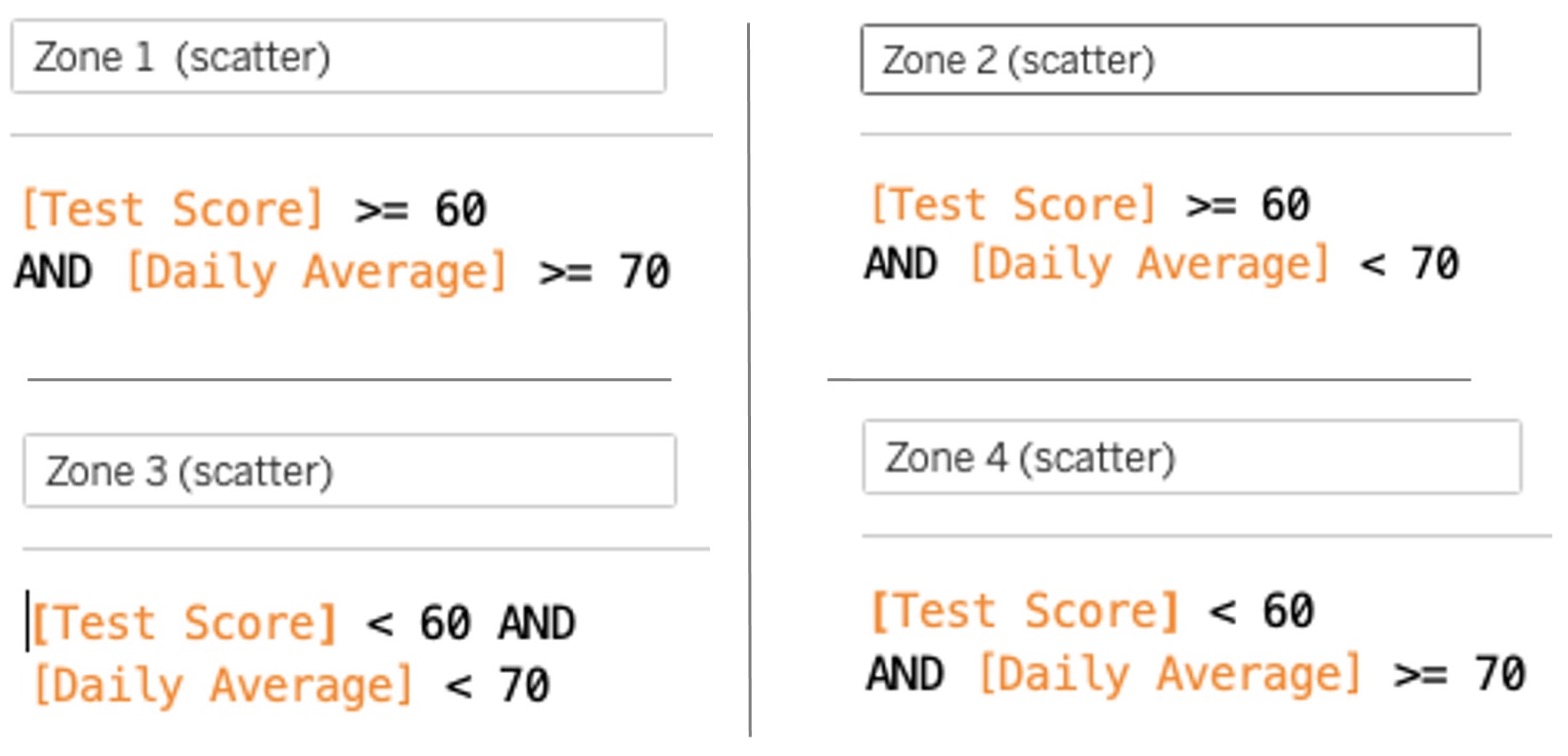Image resolution: width=1568 pixels, height=756 pixels.
Task: Click [Test Score] in Zone 1 formula
Action: tap(173, 209)
